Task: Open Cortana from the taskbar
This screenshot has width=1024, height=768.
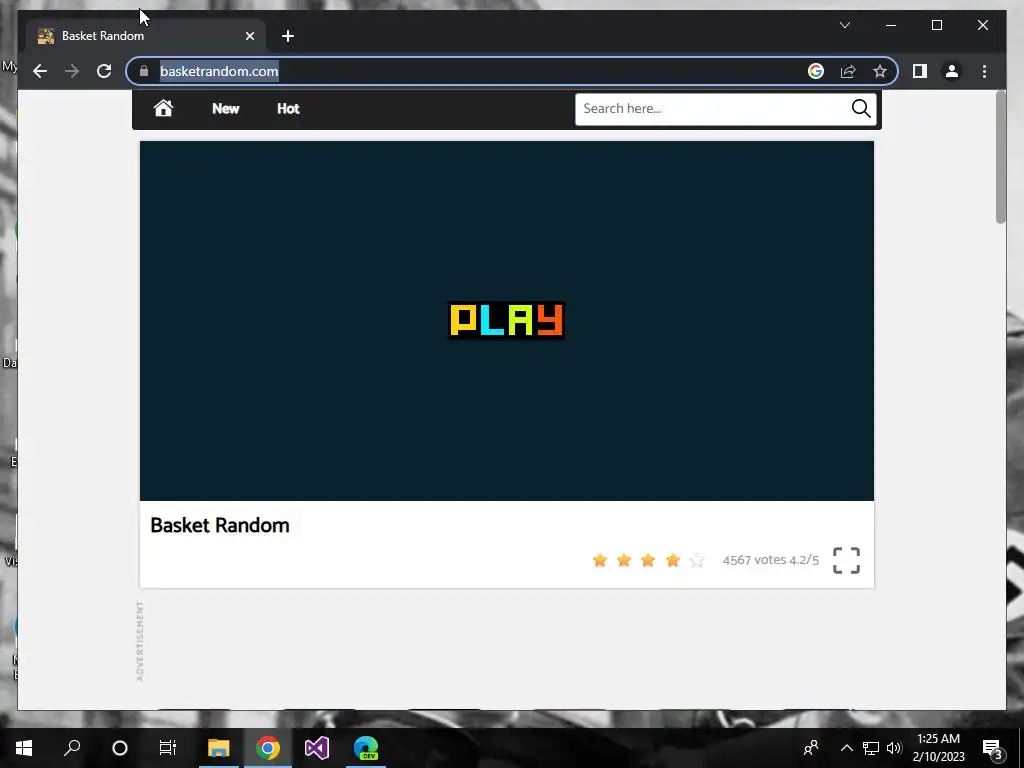Action: point(120,748)
